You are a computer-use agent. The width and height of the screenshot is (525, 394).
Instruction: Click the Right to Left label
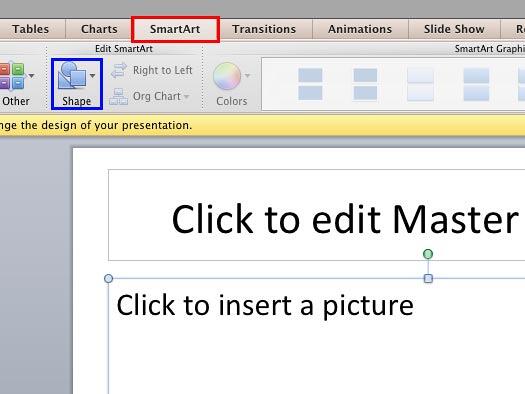(163, 70)
